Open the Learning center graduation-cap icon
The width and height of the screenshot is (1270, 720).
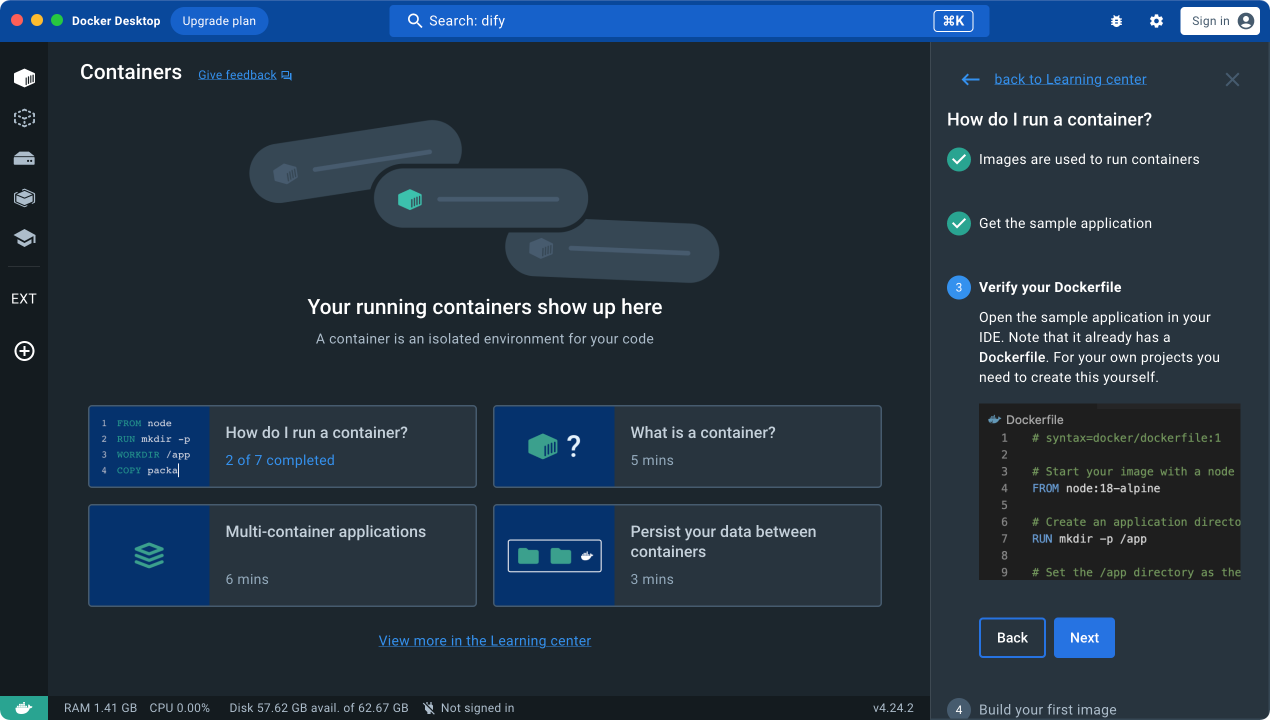[x=24, y=238]
